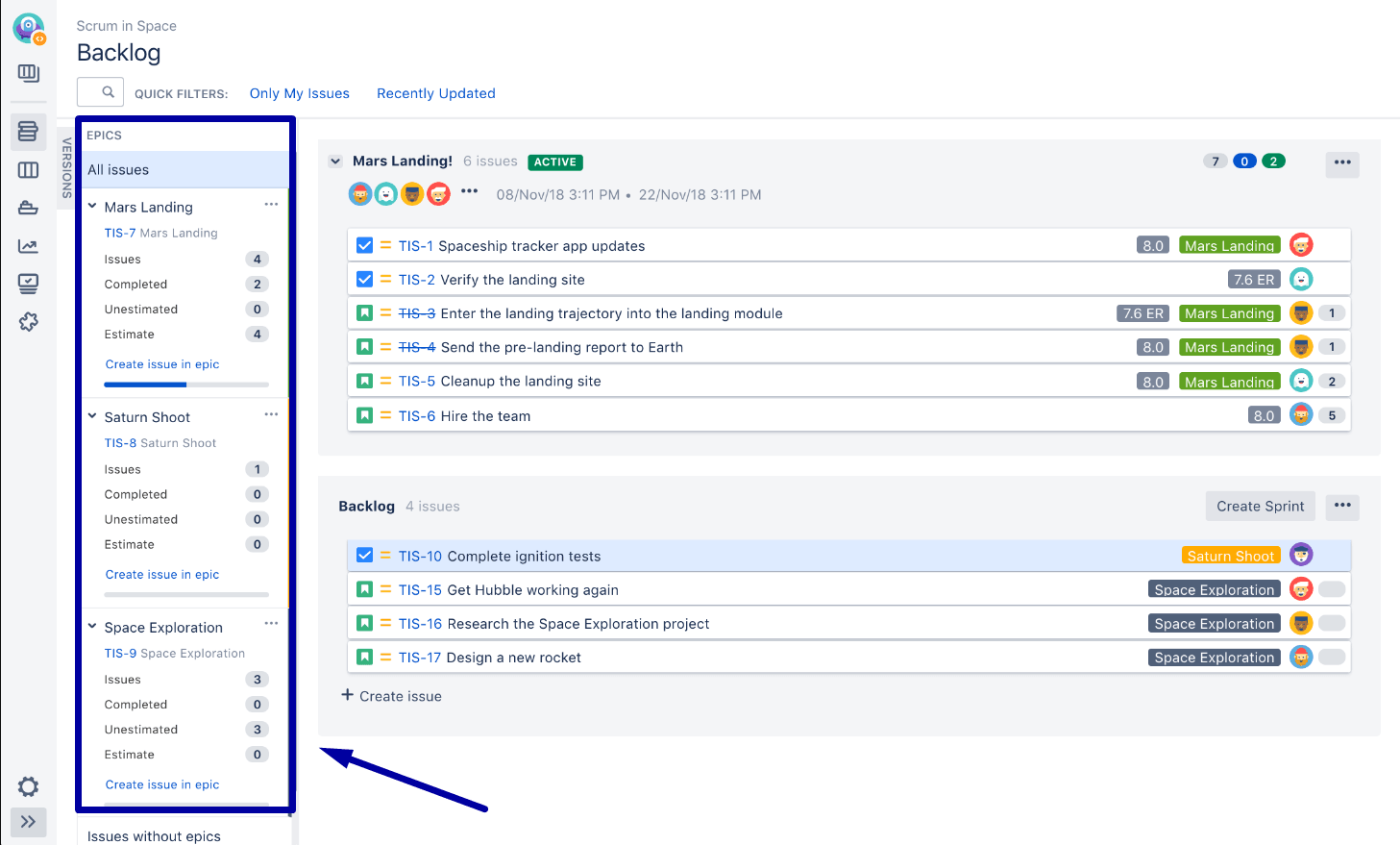
Task: Open the Releases ship icon
Action: coord(28,208)
